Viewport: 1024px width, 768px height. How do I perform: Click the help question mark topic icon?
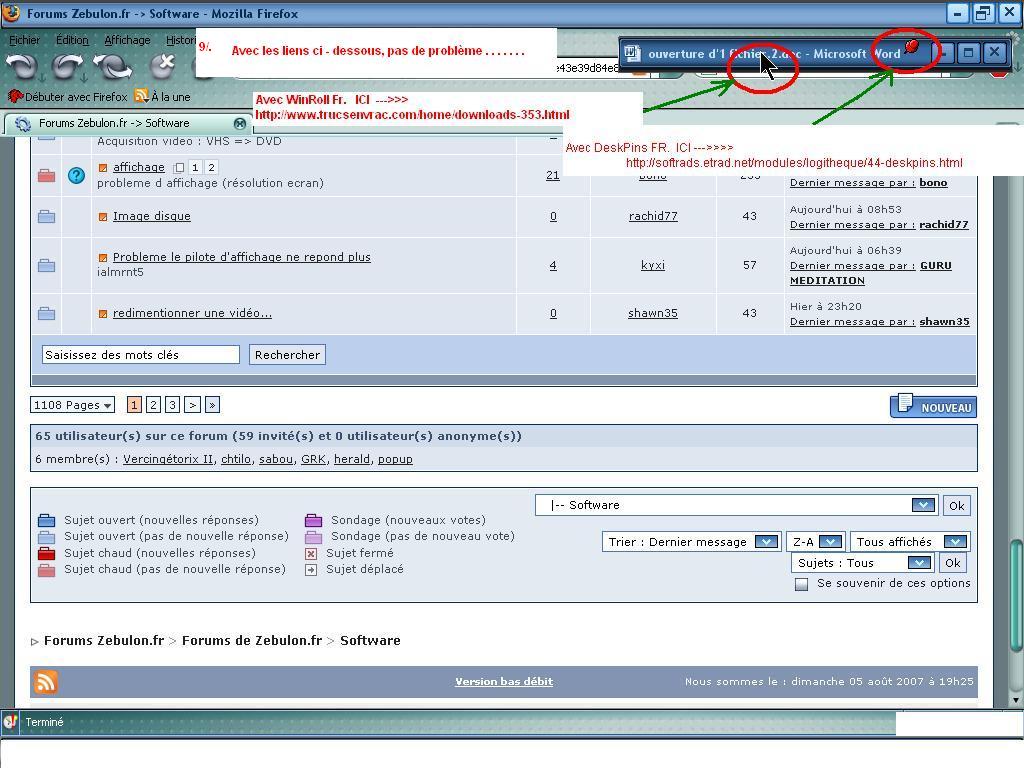(76, 175)
